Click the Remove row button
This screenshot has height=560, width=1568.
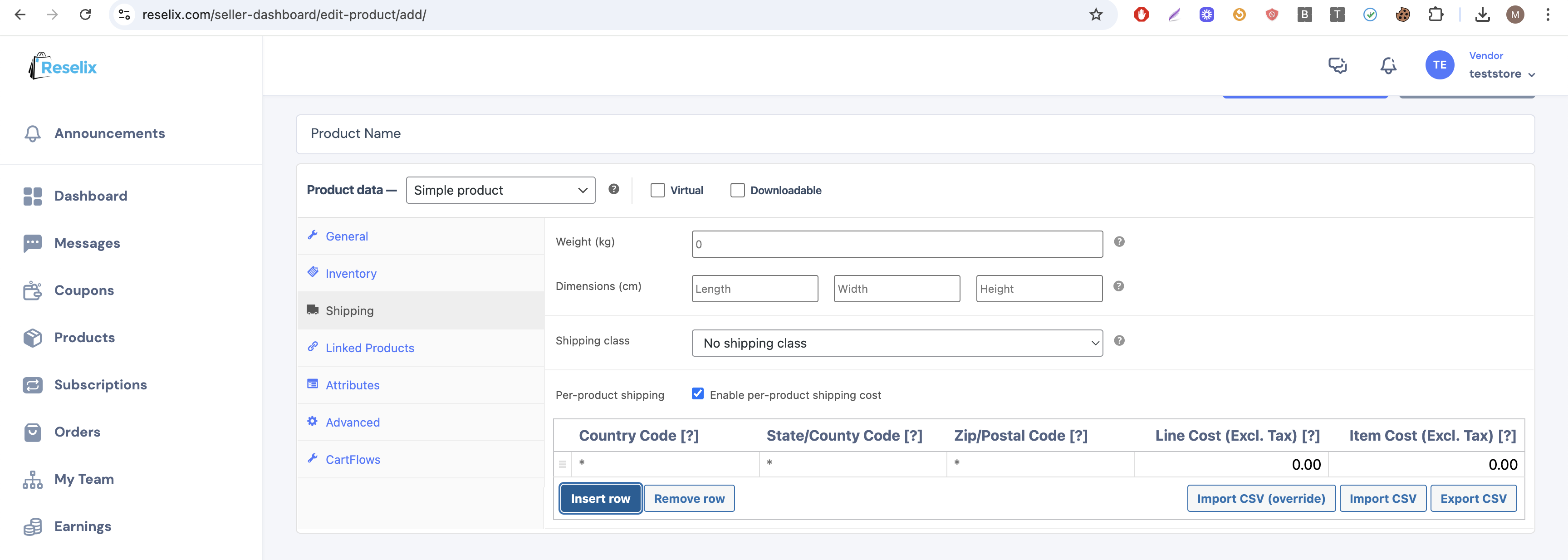pos(689,499)
